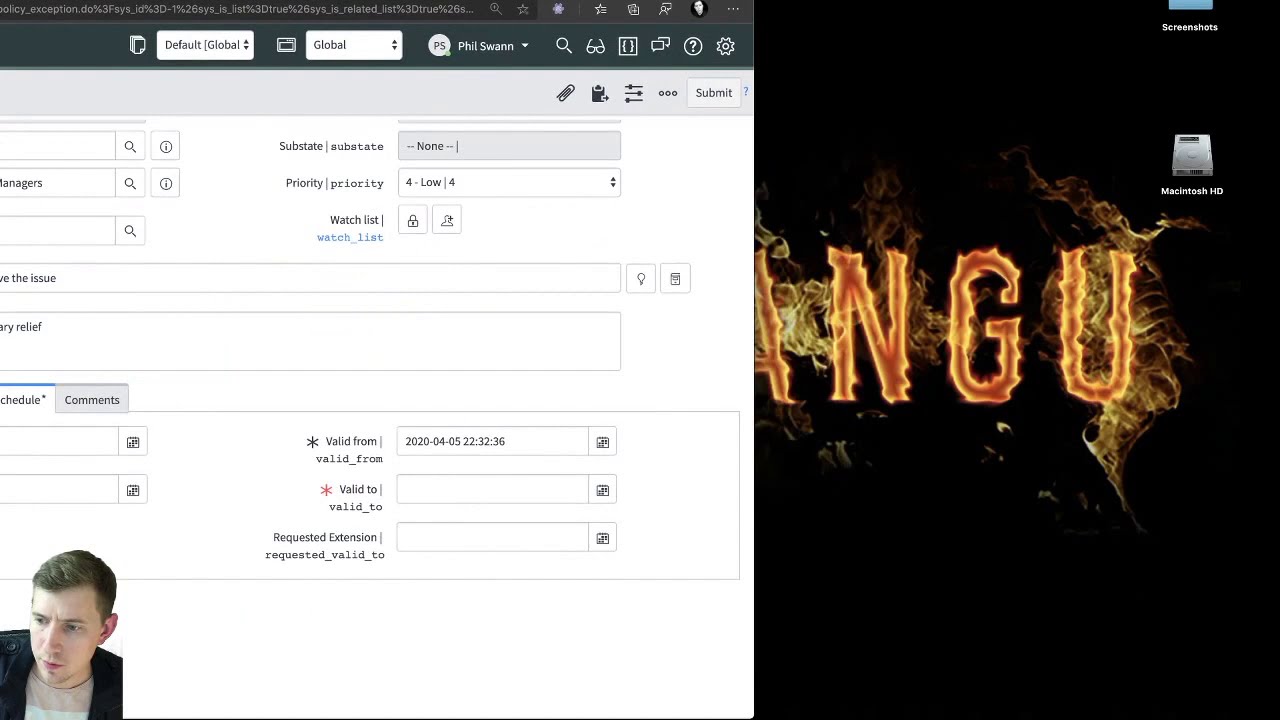The width and height of the screenshot is (1280, 720).
Task: Open the more options ellipsis menu
Action: 667,92
